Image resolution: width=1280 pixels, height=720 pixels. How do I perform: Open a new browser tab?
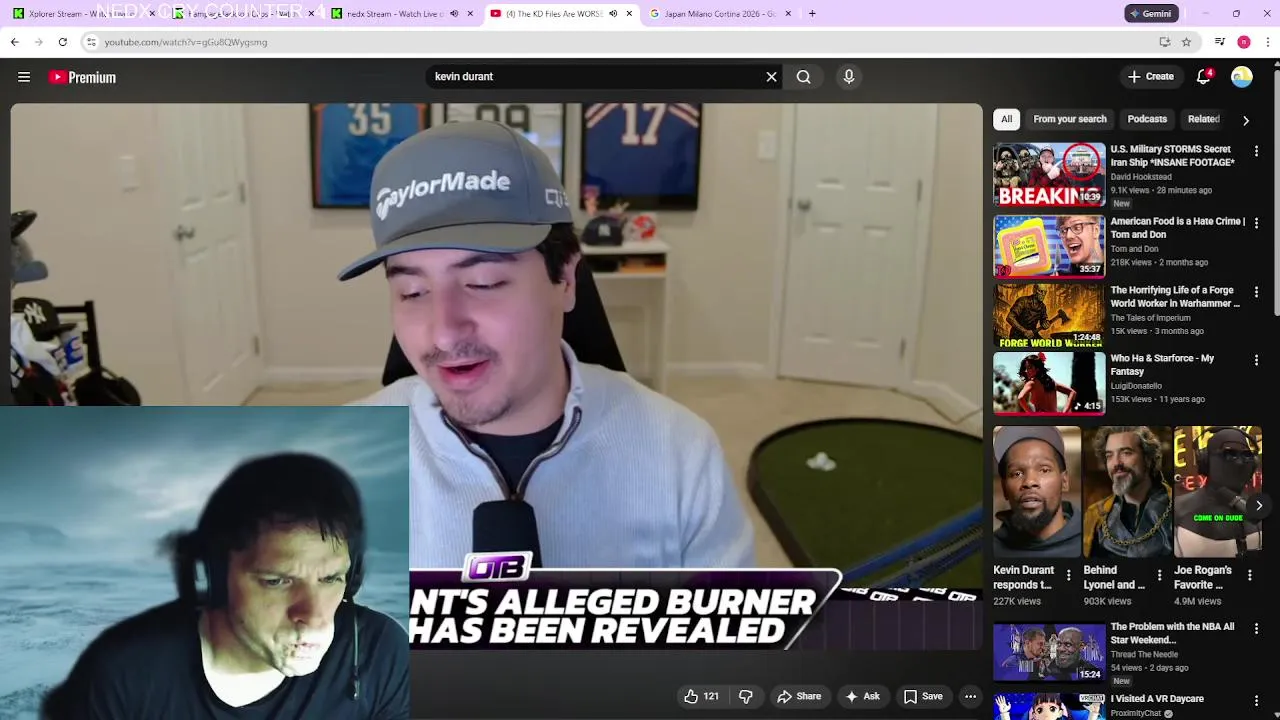click(812, 14)
